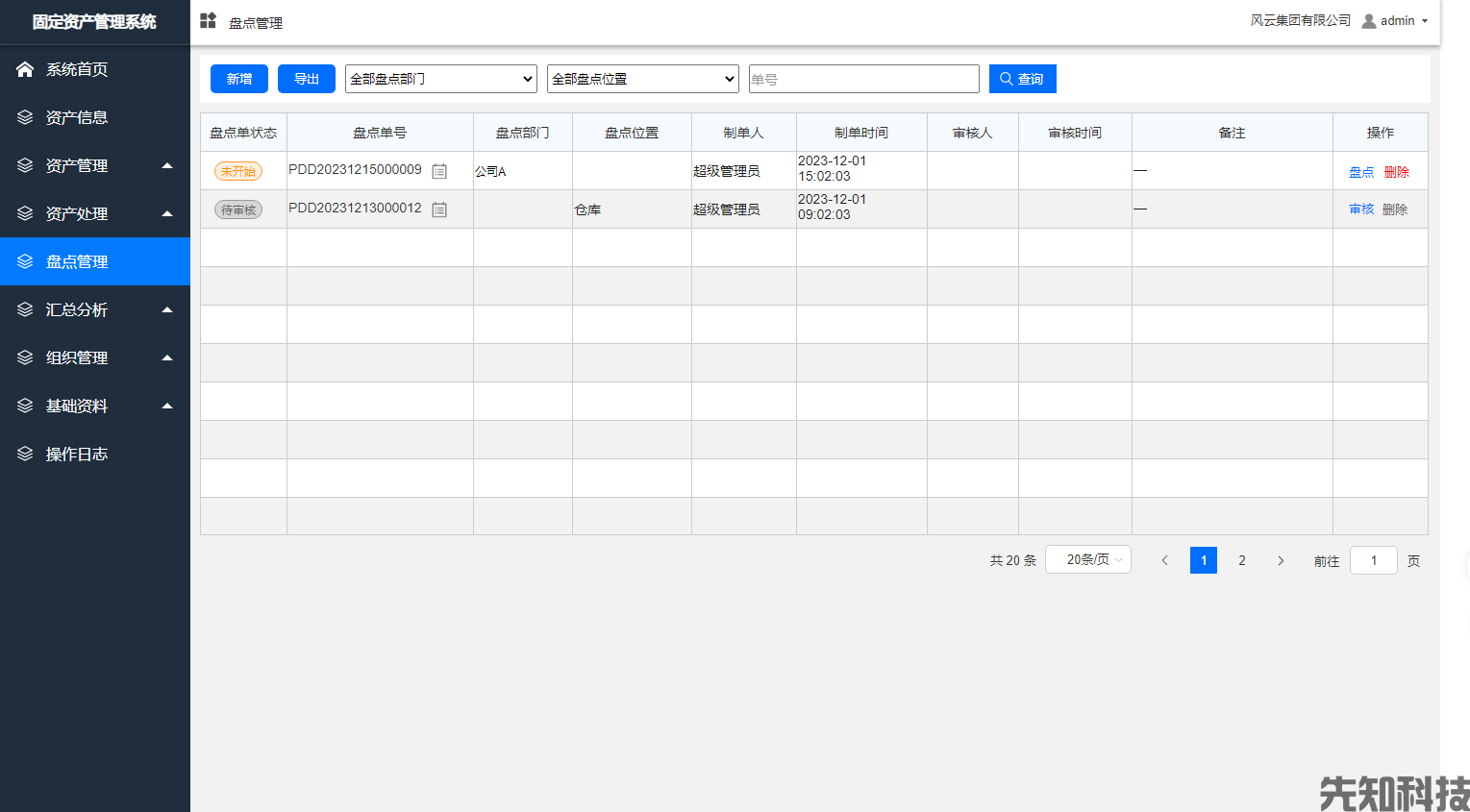This screenshot has width=1470, height=812.
Task: Click the 制单时间 column header
Action: (x=861, y=133)
